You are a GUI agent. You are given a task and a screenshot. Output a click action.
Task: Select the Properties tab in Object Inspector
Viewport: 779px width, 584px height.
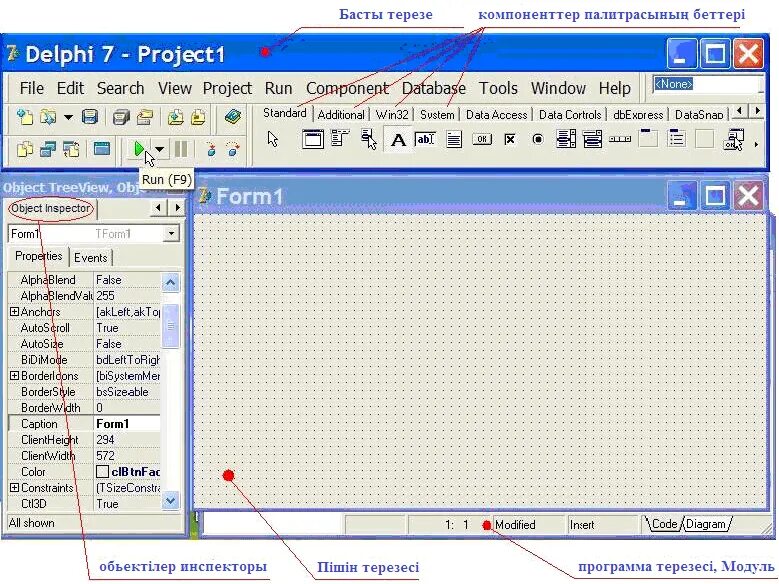point(38,256)
